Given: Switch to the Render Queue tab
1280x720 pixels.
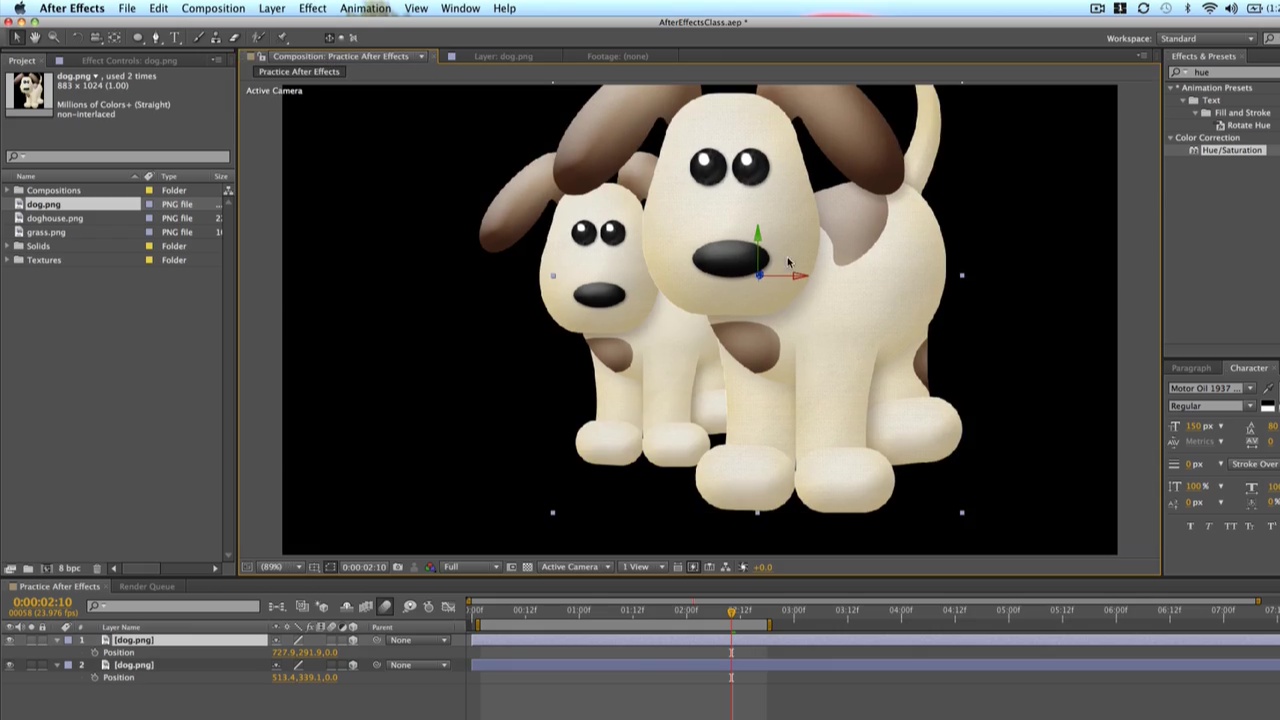Looking at the screenshot, I should [x=146, y=586].
